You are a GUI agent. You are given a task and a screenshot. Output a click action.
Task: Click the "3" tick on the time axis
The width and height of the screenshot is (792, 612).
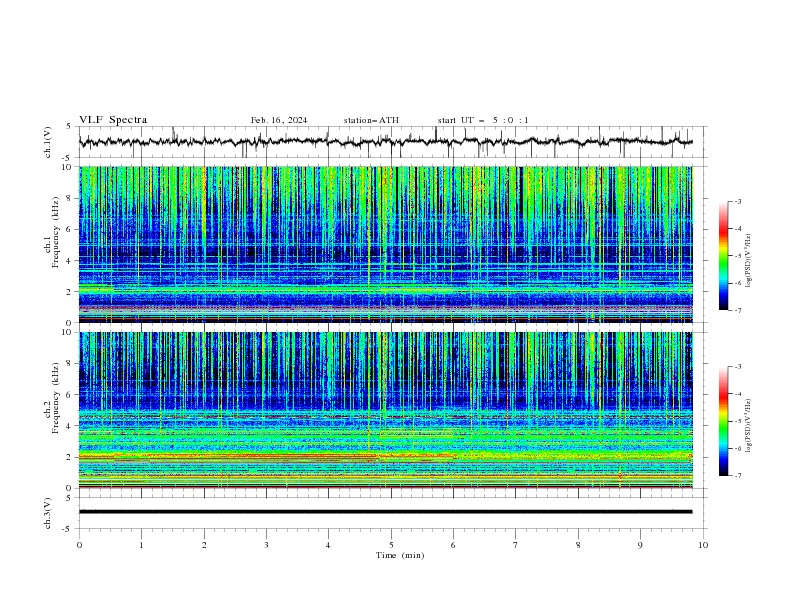[266, 545]
